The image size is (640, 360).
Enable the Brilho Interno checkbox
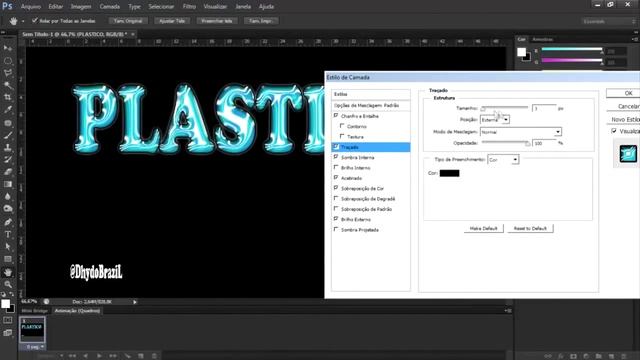336,167
